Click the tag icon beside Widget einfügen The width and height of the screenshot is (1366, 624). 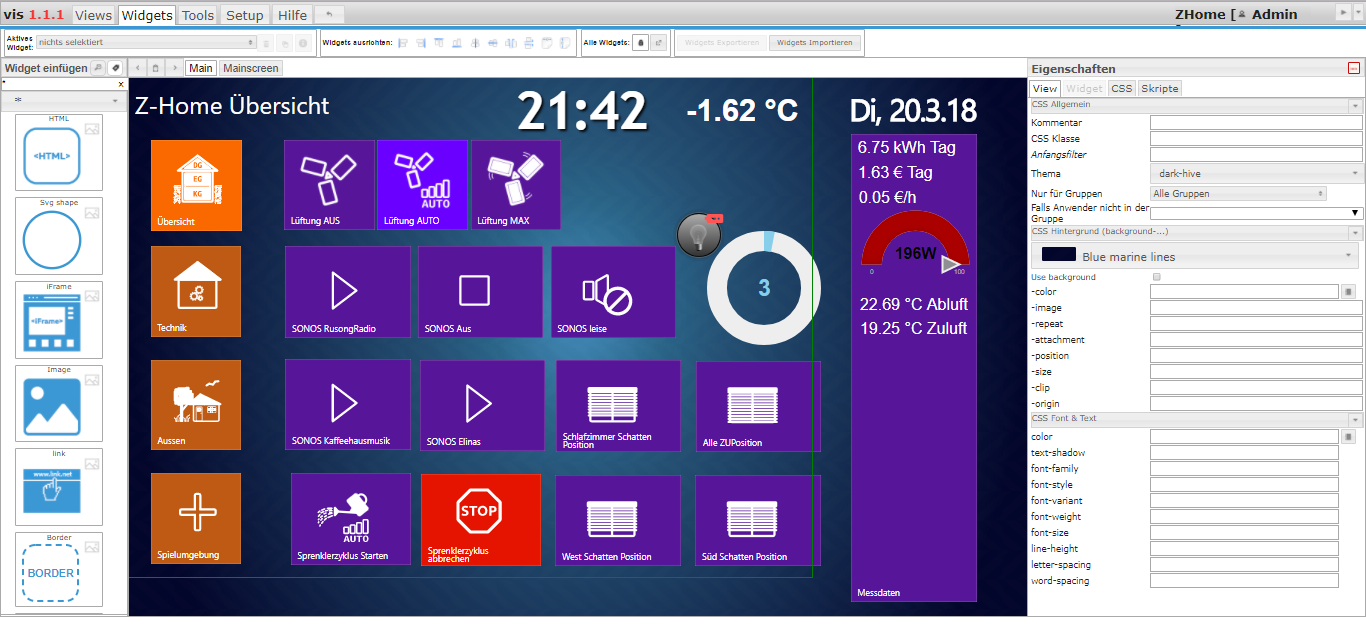[x=115, y=68]
